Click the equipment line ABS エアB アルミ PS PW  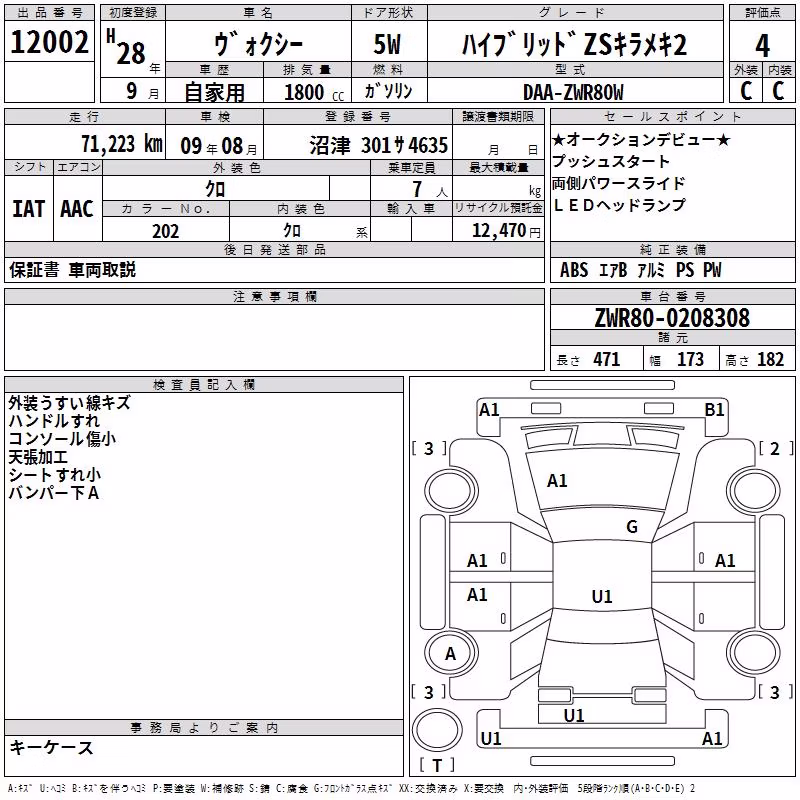[x=640, y=270]
